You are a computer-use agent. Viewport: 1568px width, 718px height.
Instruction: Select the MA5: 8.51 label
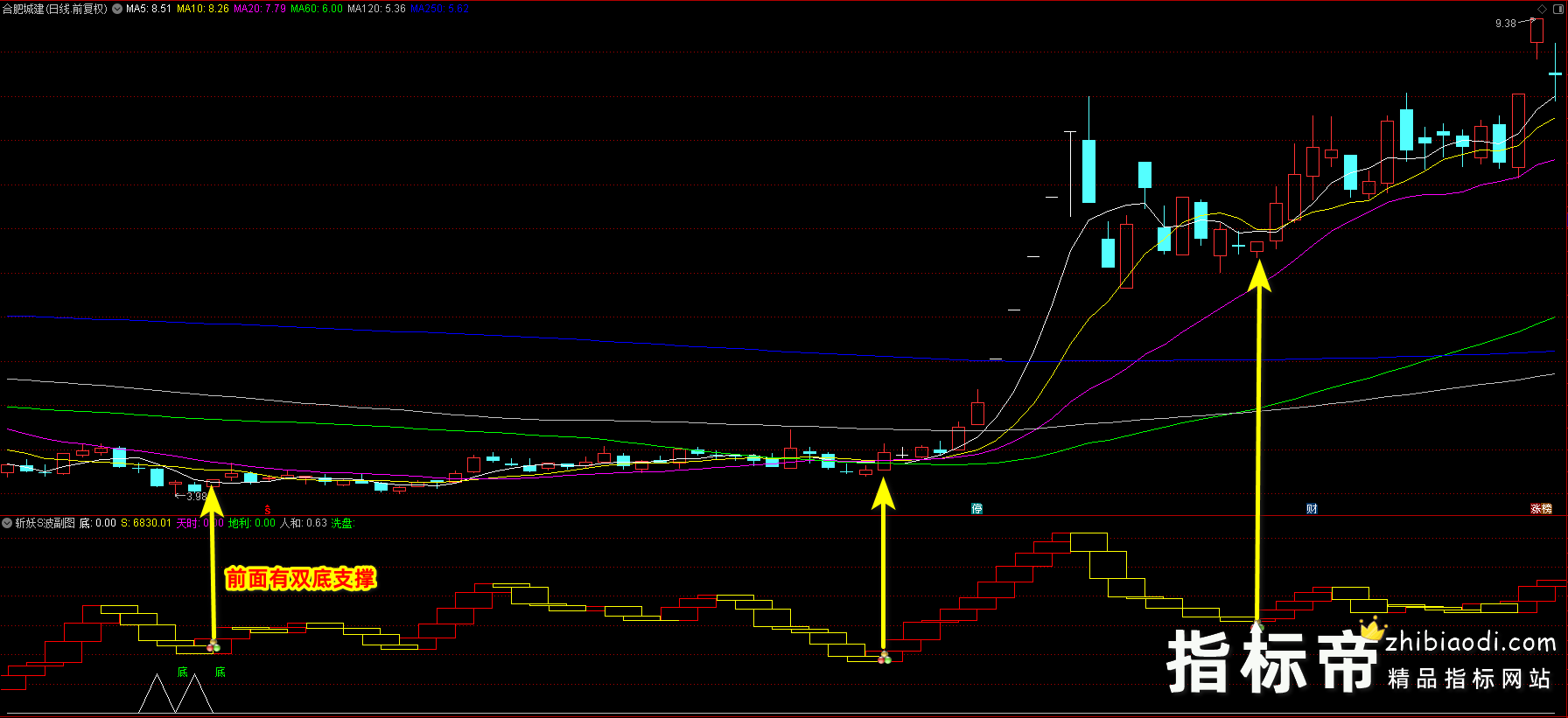(149, 9)
